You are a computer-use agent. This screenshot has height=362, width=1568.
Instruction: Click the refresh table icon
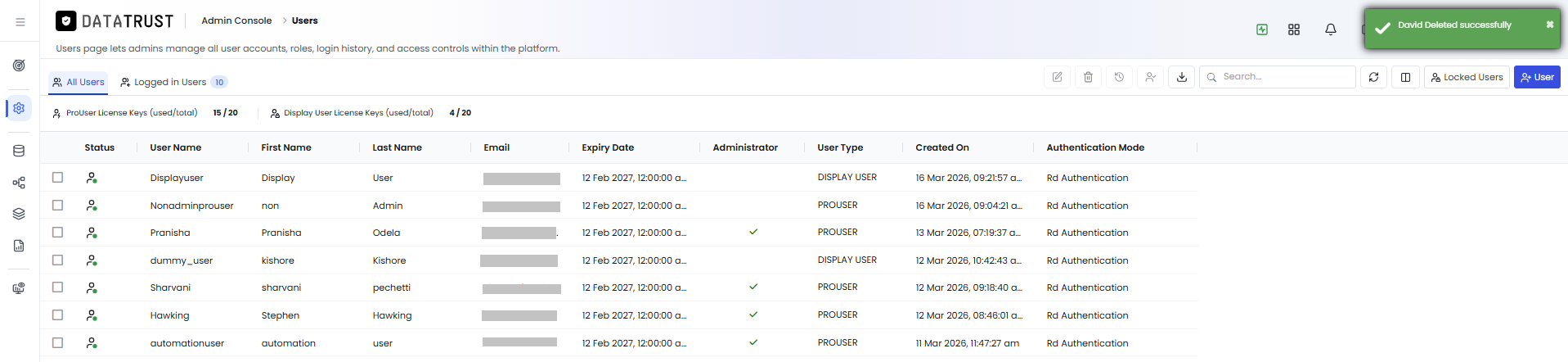click(x=1373, y=77)
